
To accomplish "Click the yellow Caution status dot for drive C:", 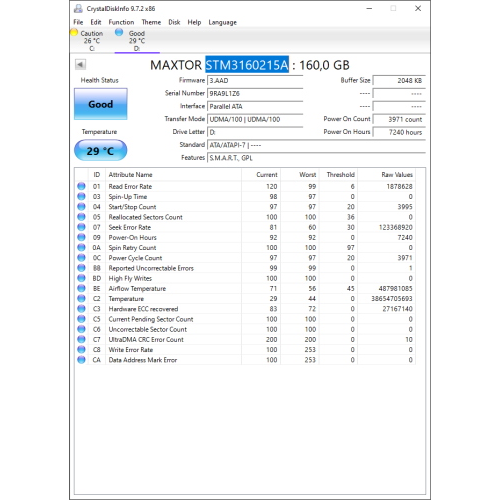I will (x=74, y=32).
